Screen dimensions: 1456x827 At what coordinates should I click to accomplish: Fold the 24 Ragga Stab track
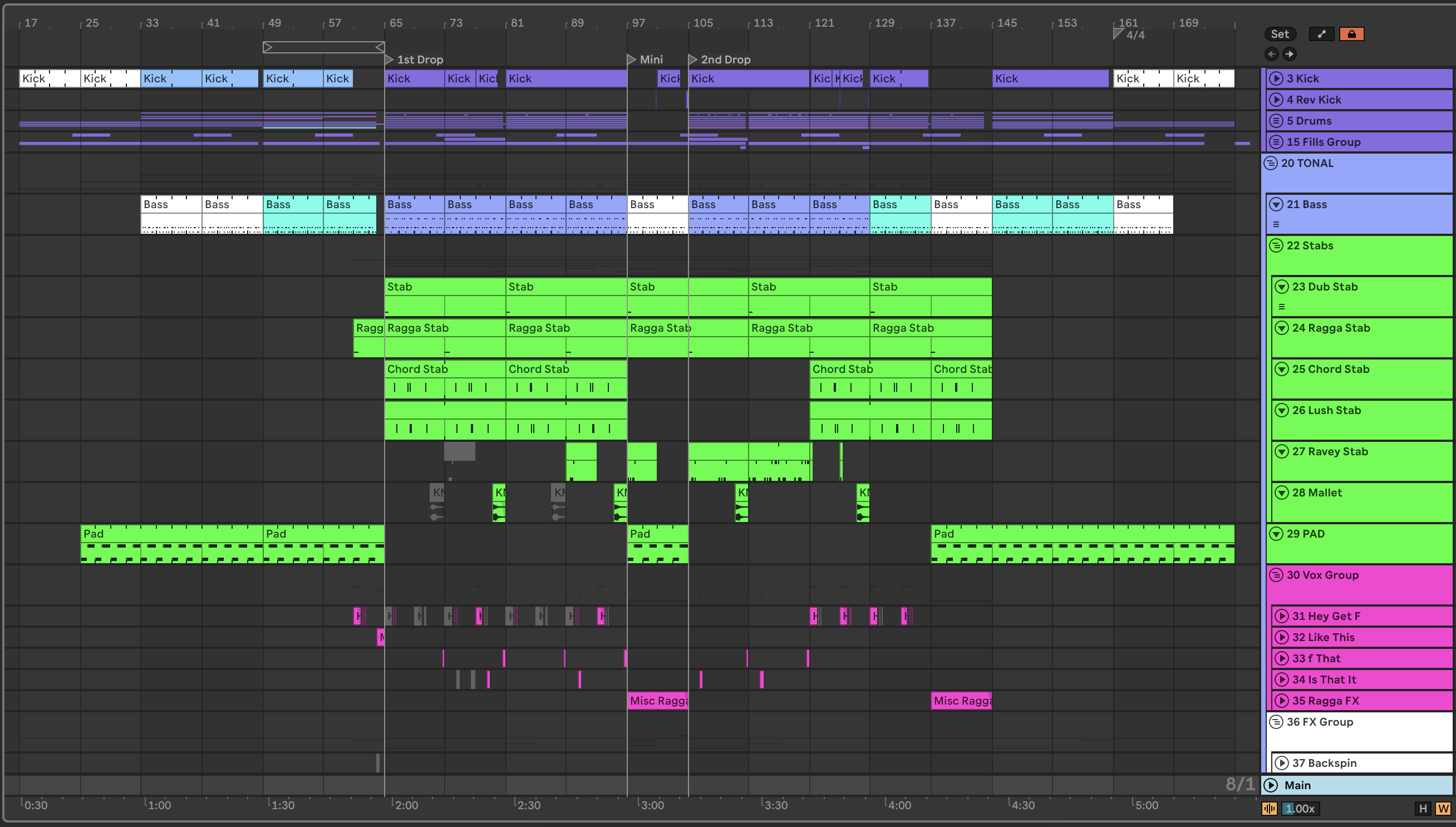point(1282,328)
